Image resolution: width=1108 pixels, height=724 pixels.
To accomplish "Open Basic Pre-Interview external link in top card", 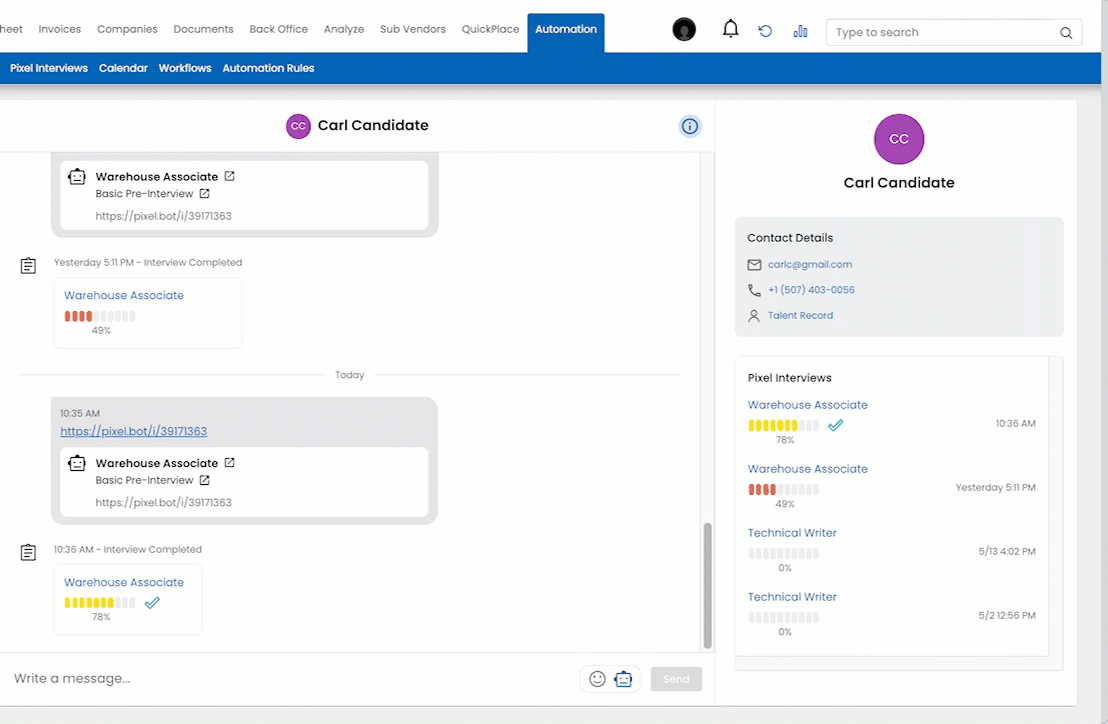I will [x=204, y=194].
